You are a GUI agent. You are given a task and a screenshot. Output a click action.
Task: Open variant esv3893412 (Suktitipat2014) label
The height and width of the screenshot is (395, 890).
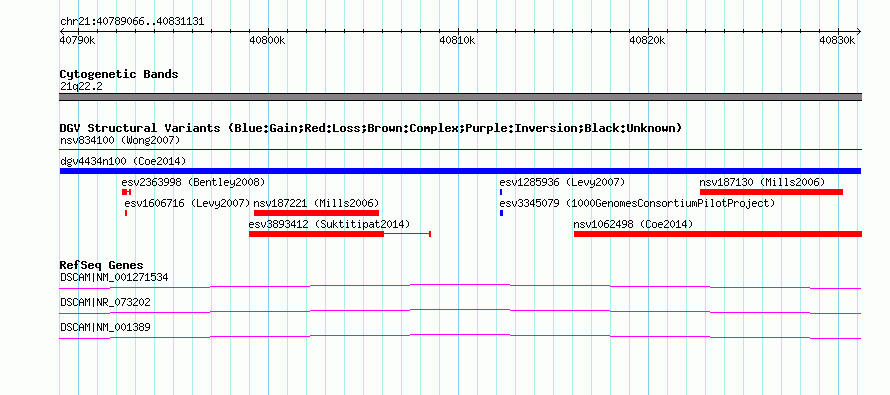(329, 224)
